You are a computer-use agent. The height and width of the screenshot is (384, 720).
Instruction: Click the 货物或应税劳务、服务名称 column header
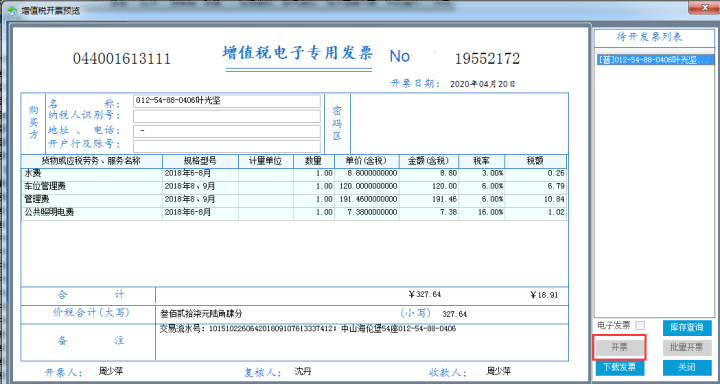91,161
